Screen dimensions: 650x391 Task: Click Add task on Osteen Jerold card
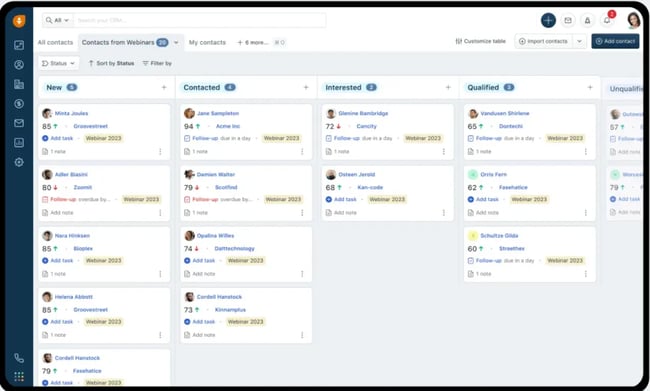(341, 199)
